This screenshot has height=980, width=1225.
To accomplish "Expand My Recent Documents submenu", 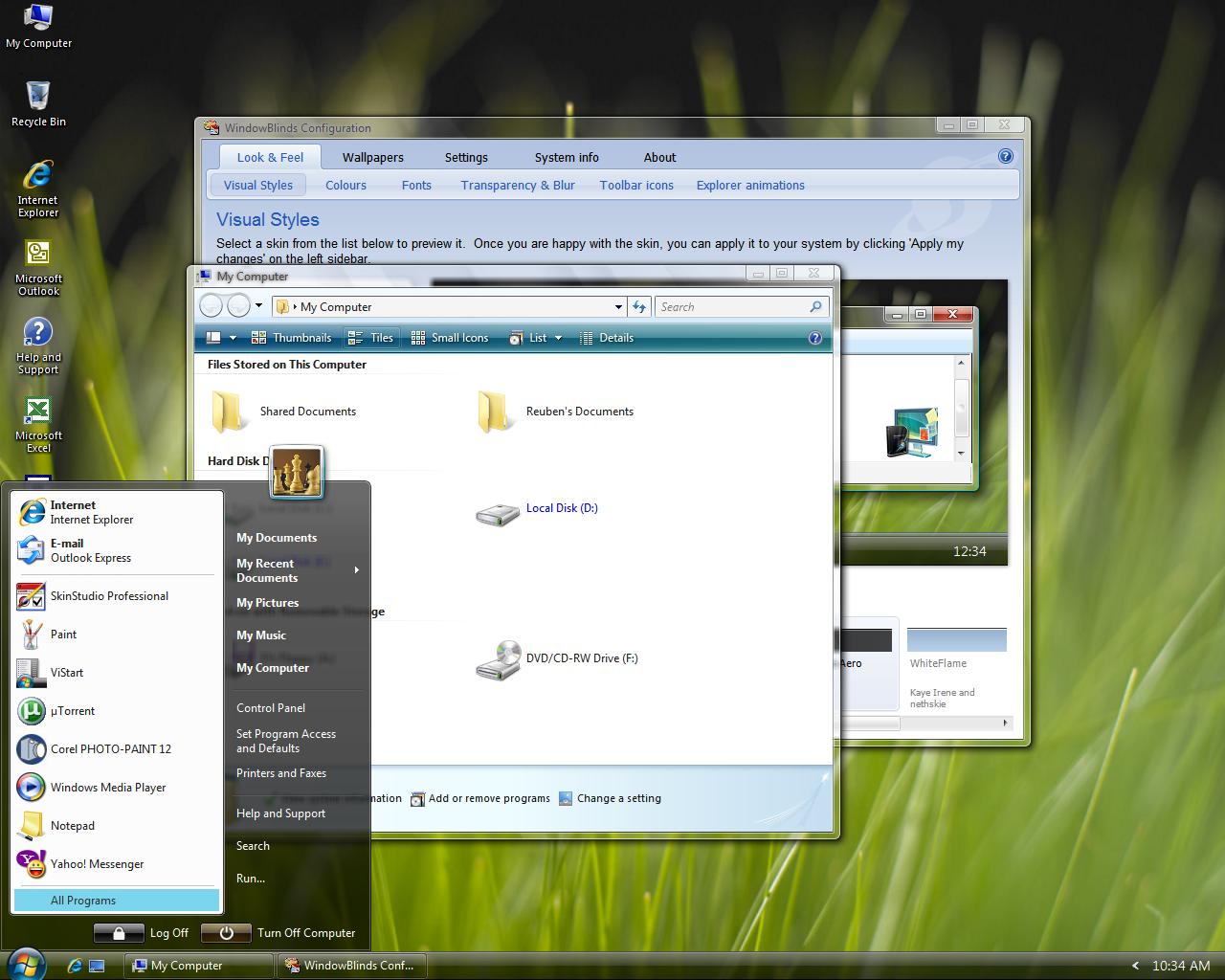I will tap(356, 570).
